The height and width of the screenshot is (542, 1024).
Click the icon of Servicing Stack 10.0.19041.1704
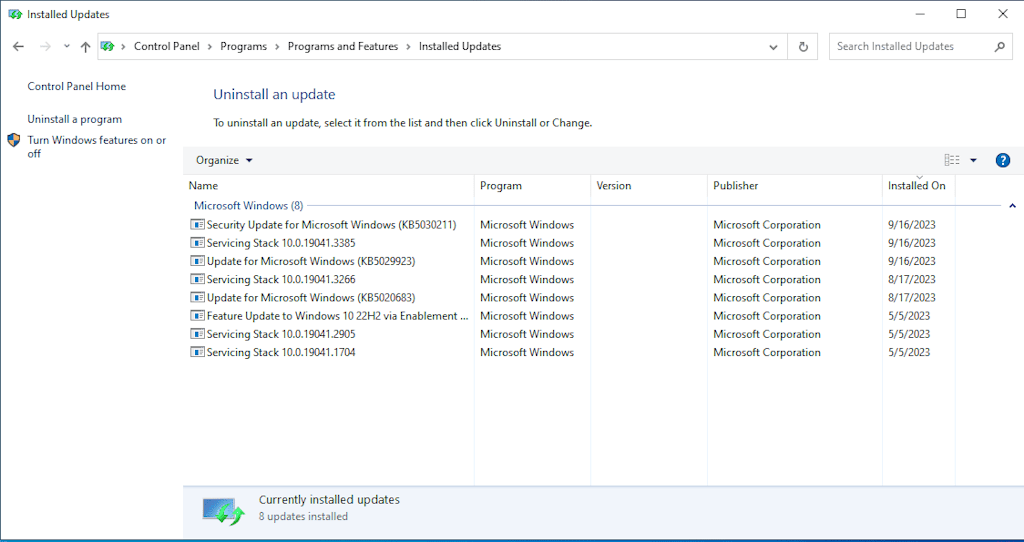(x=197, y=353)
